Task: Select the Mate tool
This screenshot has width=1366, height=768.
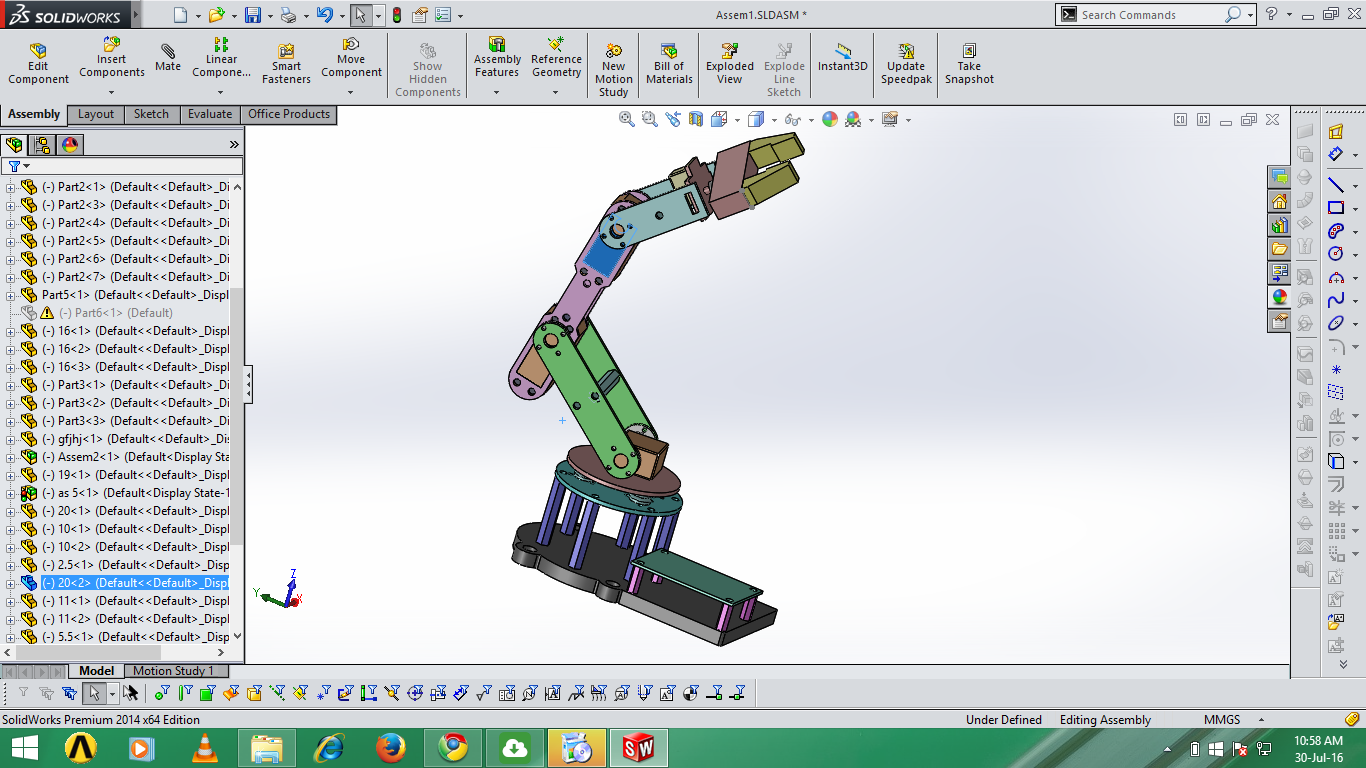Action: (168, 58)
